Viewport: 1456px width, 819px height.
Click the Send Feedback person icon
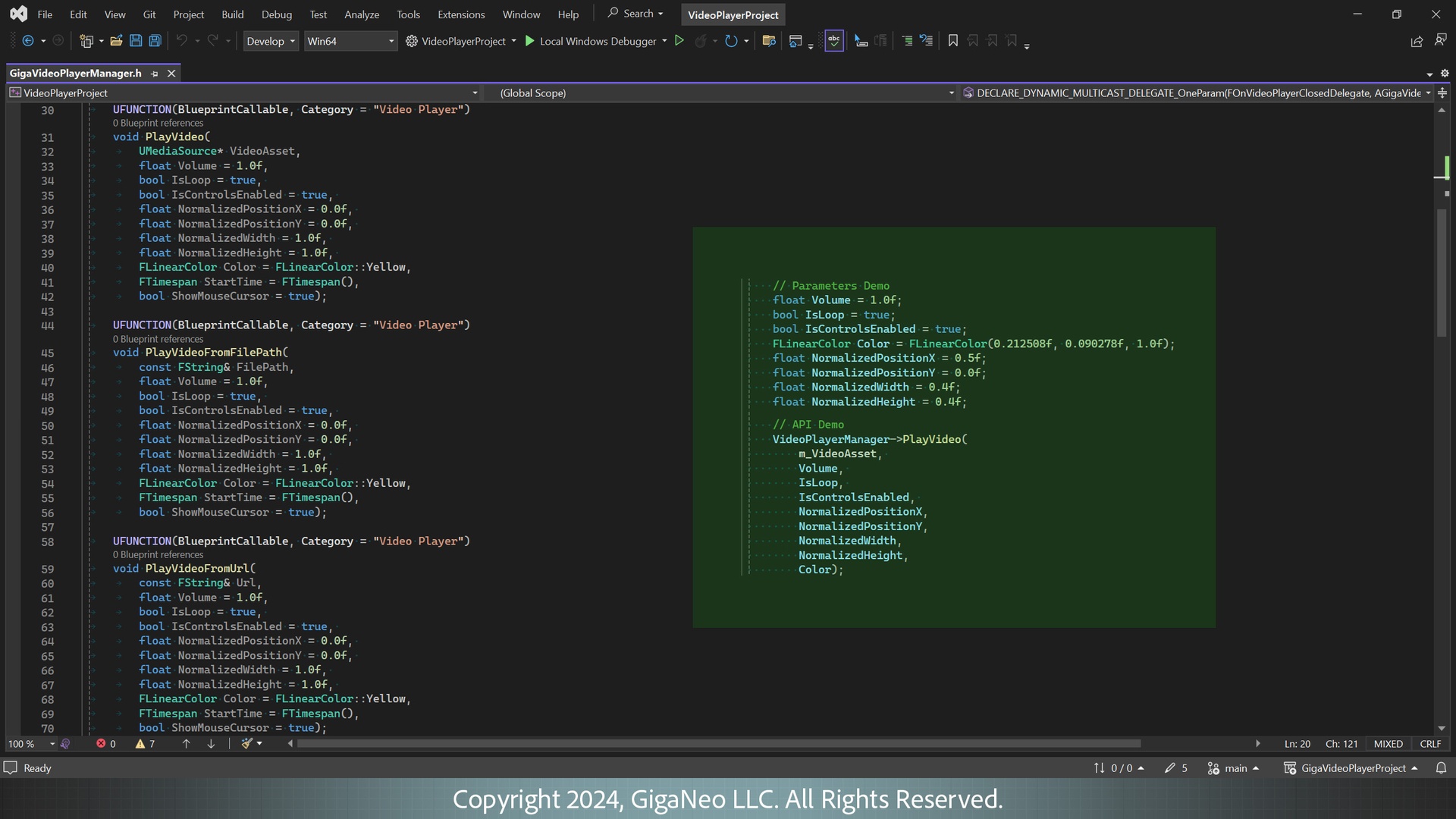coord(1440,41)
